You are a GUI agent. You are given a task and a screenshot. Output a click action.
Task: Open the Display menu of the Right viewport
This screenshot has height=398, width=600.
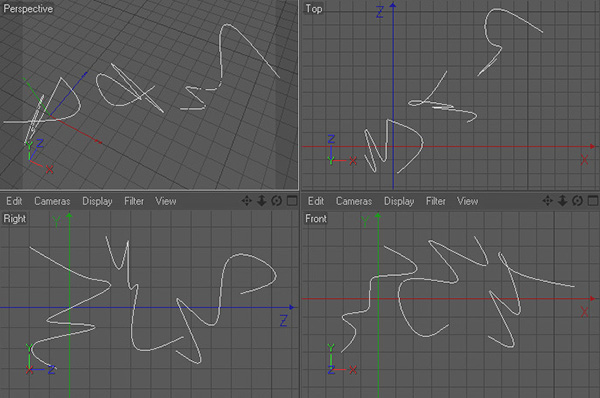click(x=97, y=201)
